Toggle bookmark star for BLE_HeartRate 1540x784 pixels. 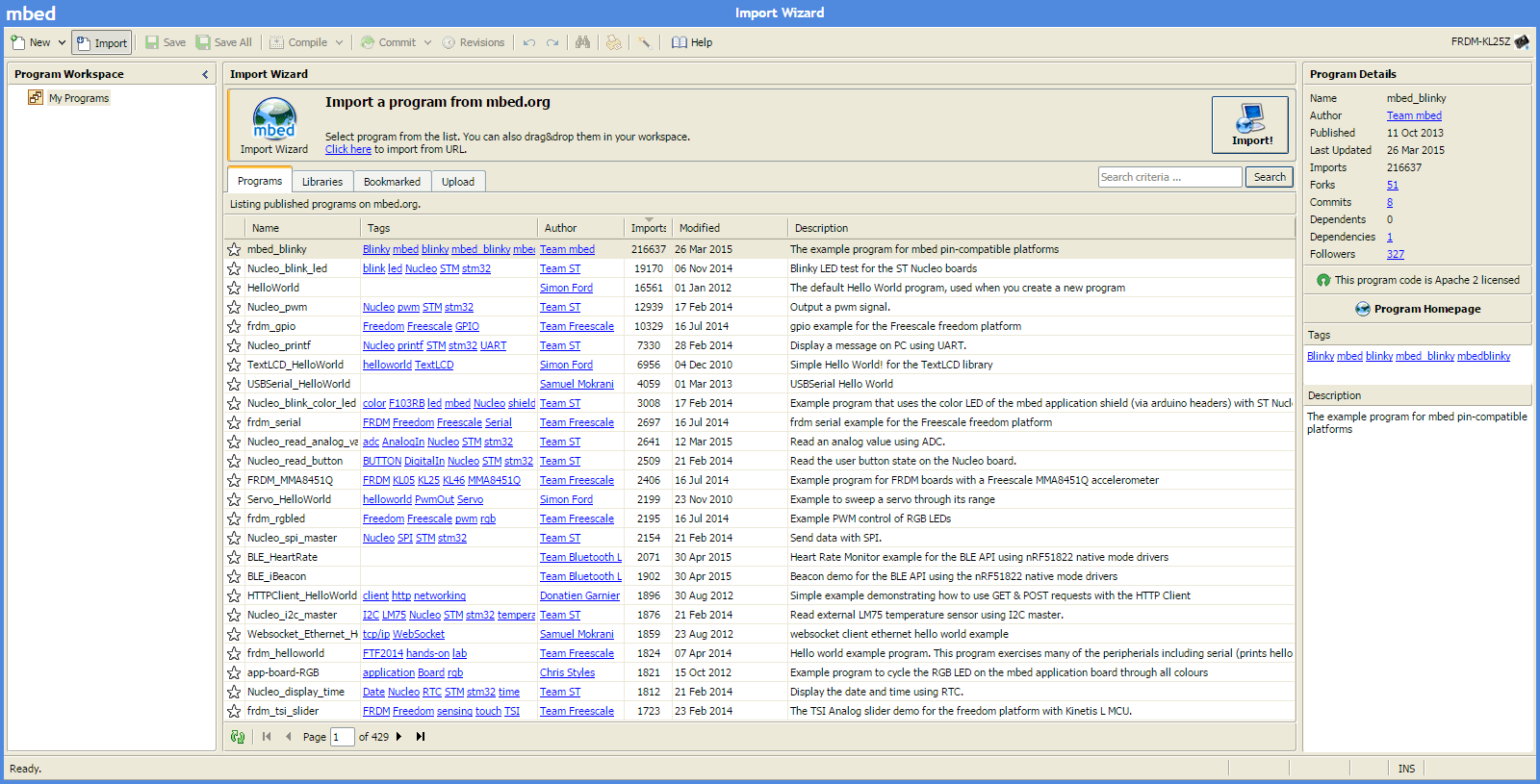[x=234, y=557]
